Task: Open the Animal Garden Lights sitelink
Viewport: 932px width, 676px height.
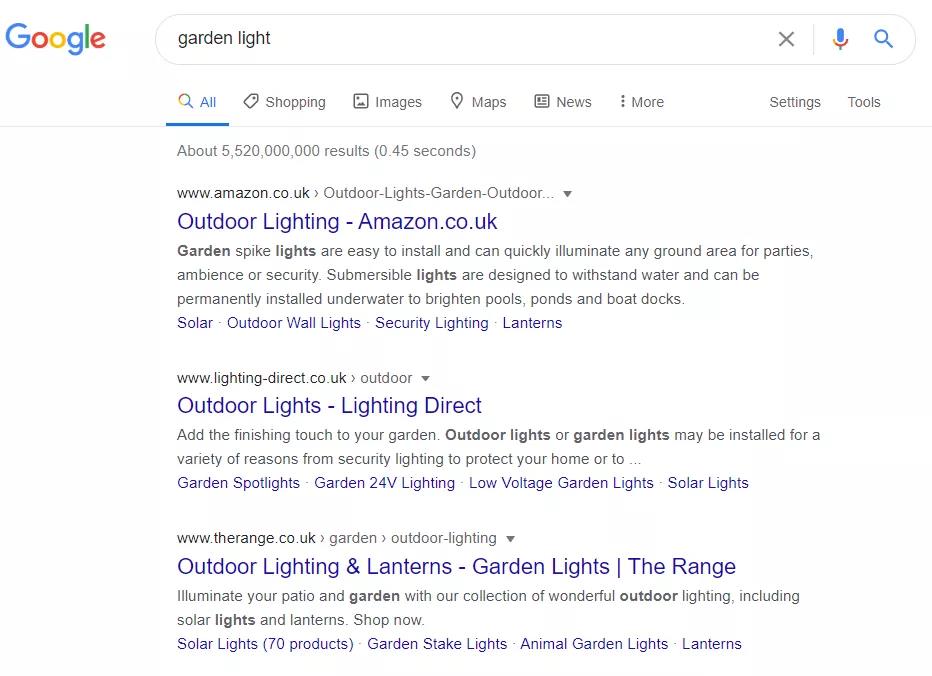Action: point(594,644)
